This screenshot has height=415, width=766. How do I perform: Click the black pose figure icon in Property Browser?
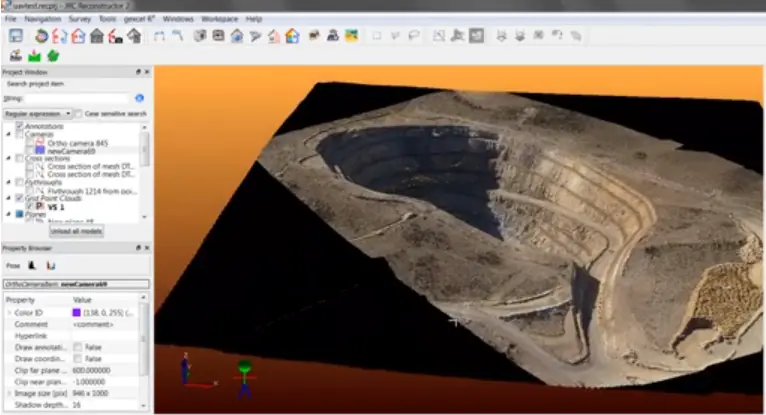tap(32, 265)
